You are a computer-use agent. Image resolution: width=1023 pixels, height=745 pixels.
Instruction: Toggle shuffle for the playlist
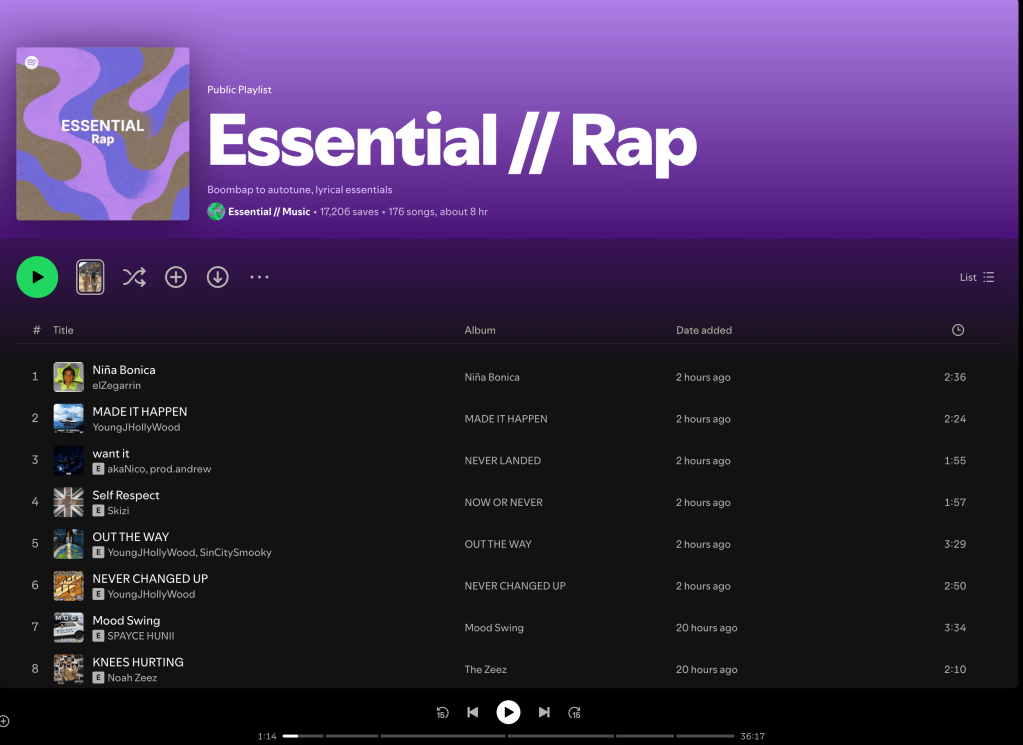click(134, 277)
